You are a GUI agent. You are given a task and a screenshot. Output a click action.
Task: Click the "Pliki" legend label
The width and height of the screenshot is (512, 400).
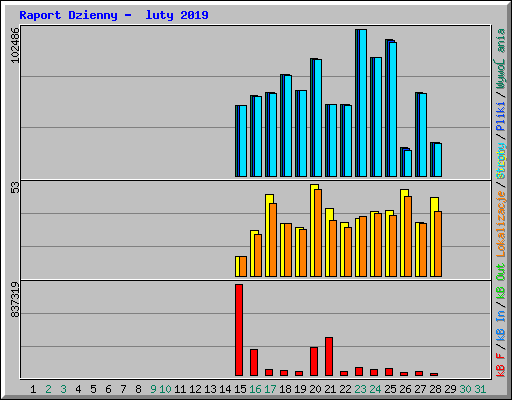[501, 117]
